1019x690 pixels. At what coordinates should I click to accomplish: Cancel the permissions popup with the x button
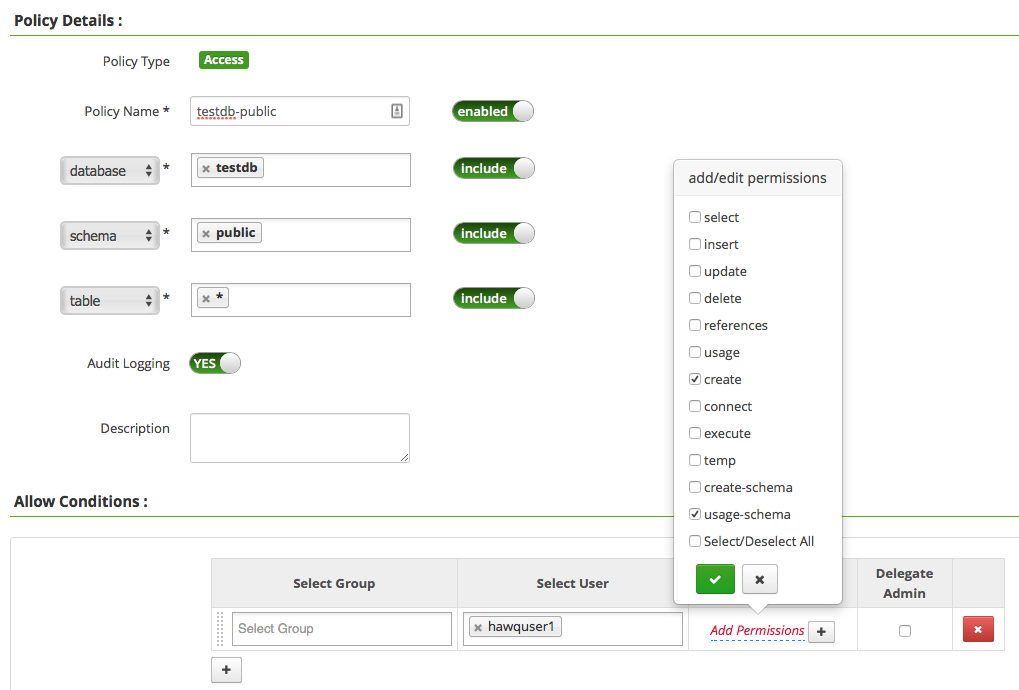tap(760, 579)
